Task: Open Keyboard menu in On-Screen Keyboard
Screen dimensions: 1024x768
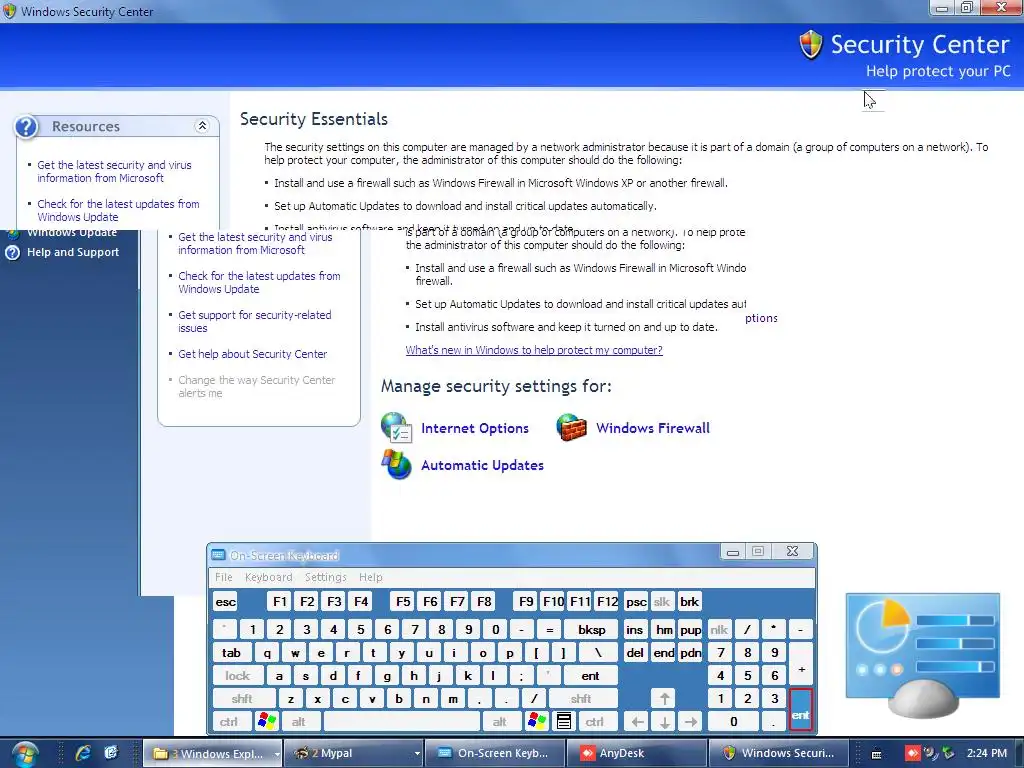Action: [x=268, y=577]
